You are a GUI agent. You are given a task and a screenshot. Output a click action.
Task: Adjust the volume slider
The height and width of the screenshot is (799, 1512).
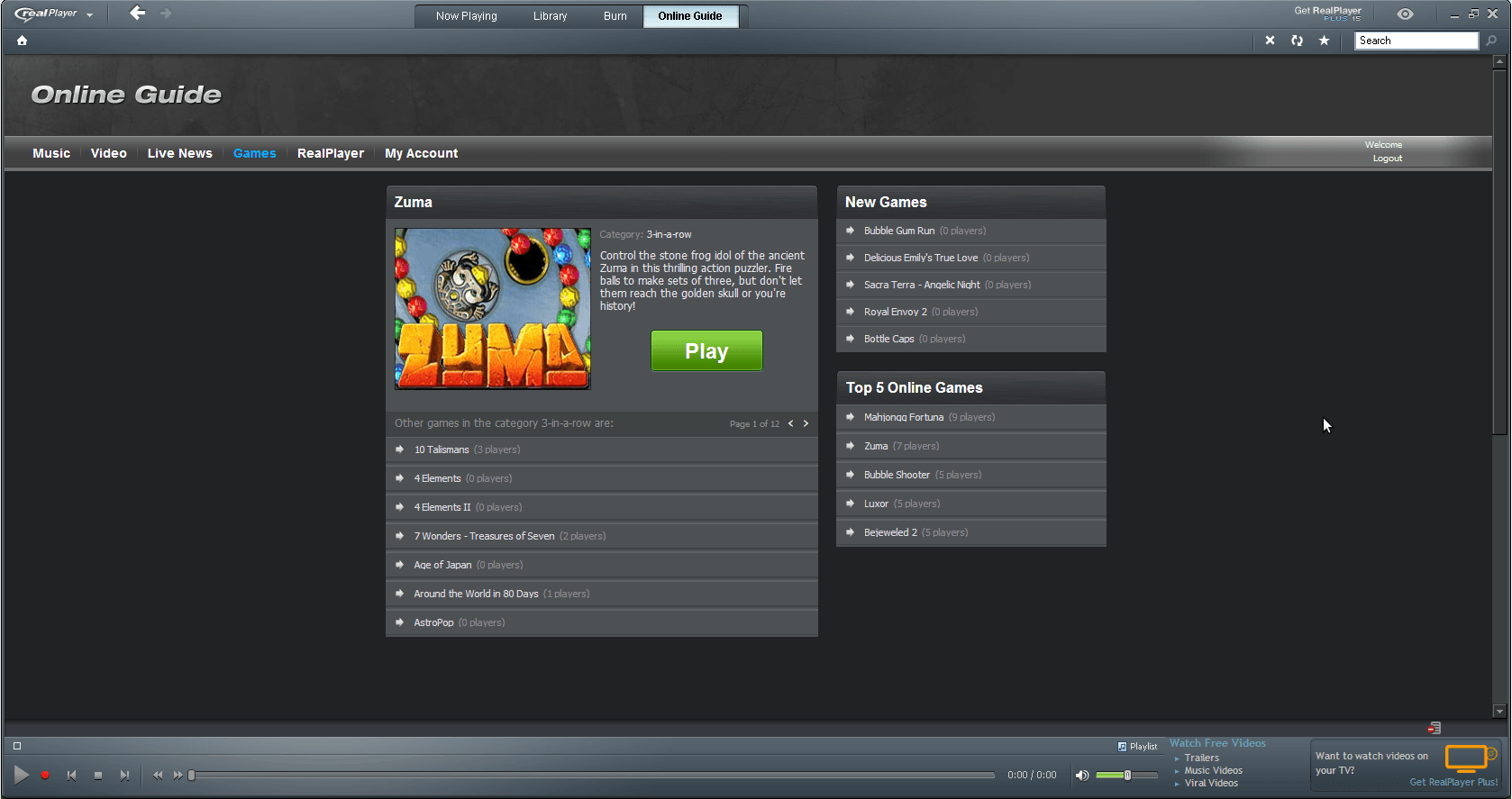coord(1126,775)
